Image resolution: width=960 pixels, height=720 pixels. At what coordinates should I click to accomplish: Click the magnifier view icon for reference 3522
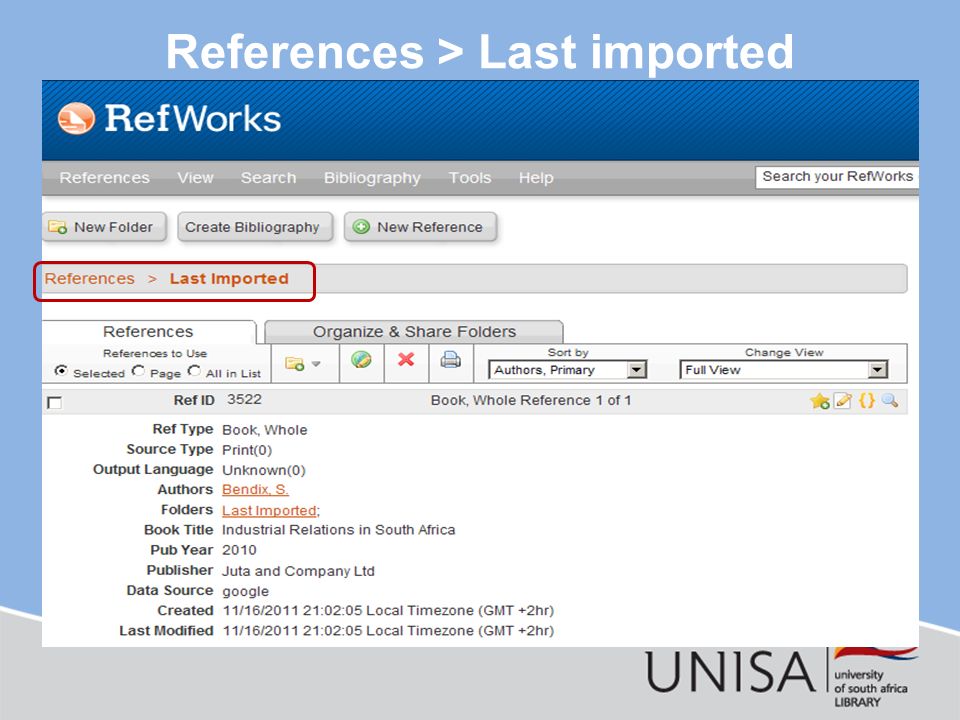click(890, 400)
